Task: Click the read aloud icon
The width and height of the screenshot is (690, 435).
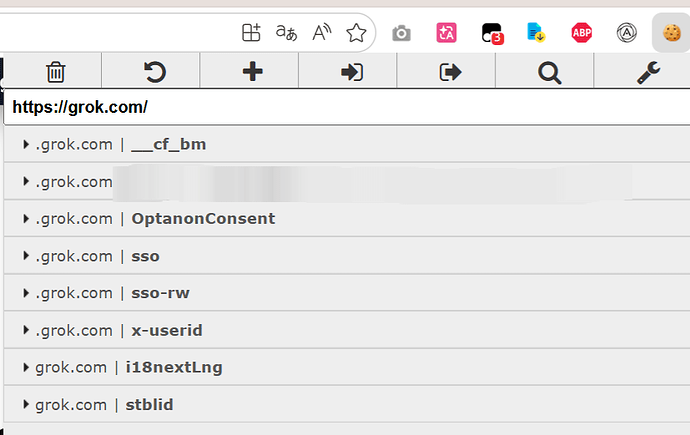Action: coord(322,33)
